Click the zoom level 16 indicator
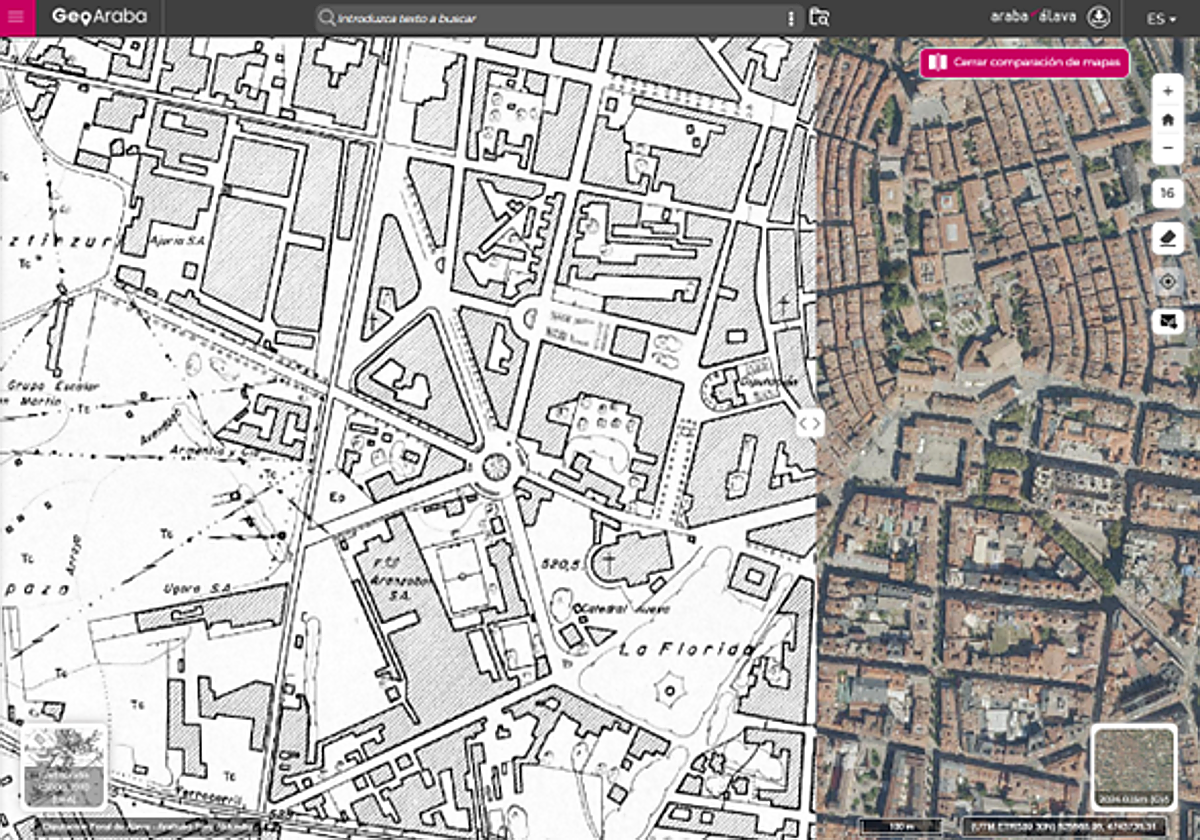1200x840 pixels. tap(1167, 192)
